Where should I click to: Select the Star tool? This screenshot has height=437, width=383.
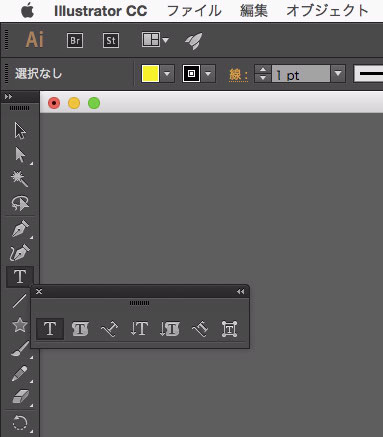coord(19,325)
